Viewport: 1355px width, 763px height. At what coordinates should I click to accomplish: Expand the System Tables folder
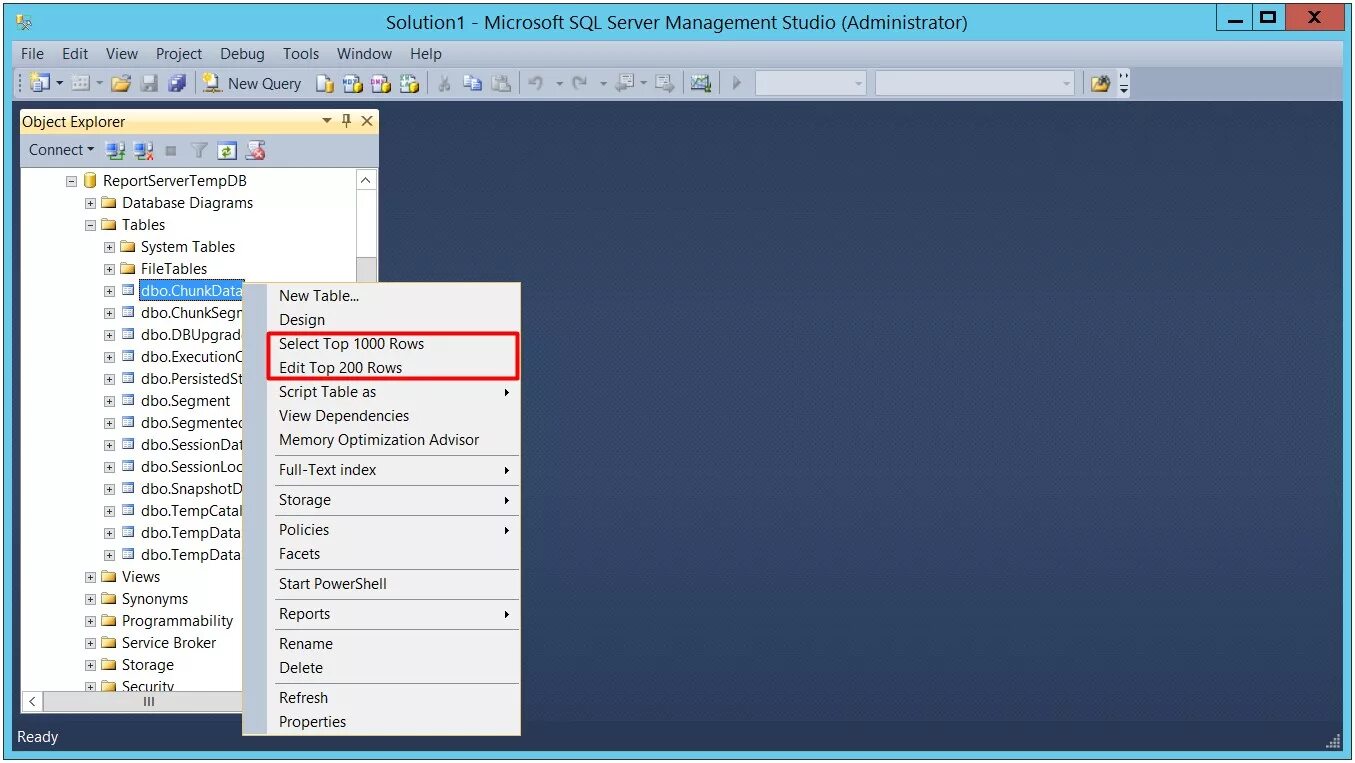[x=109, y=247]
